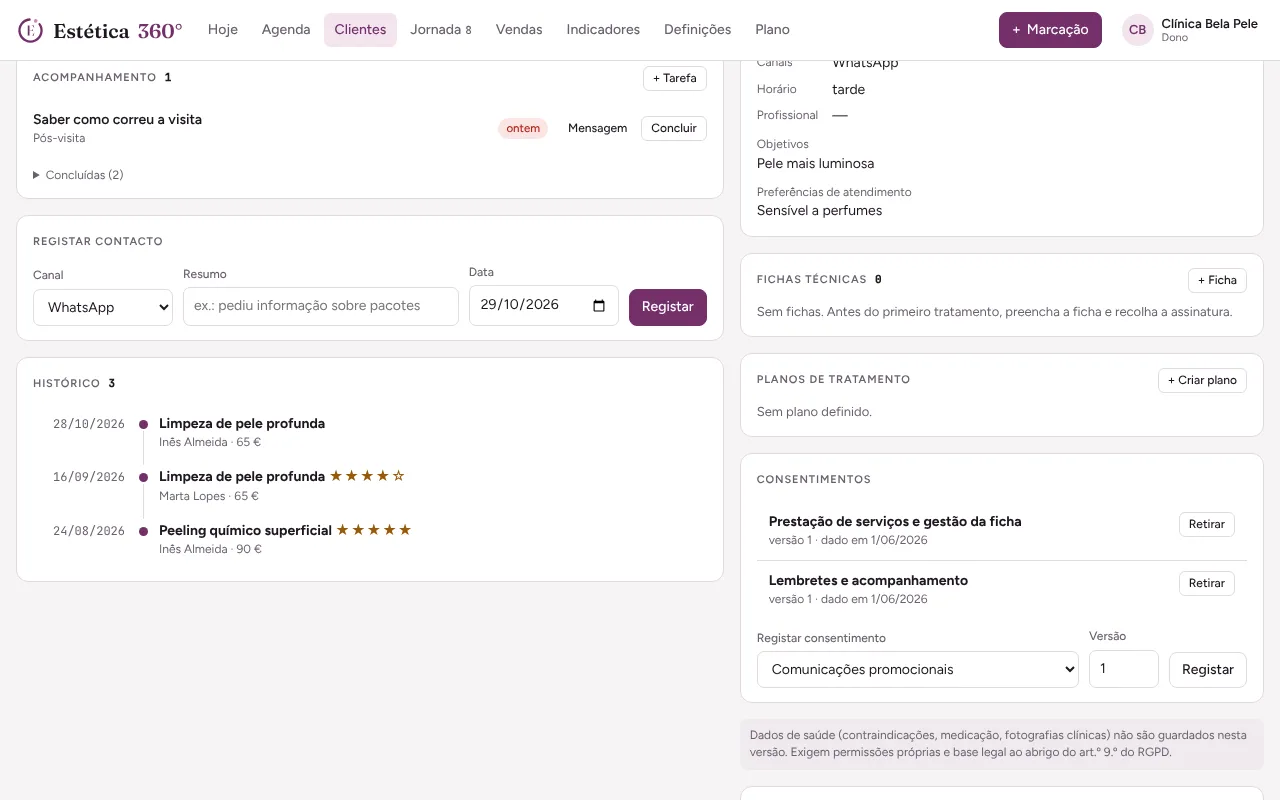Viewport: 1280px width, 800px height.
Task: Open the Plano tab
Action: click(x=773, y=30)
